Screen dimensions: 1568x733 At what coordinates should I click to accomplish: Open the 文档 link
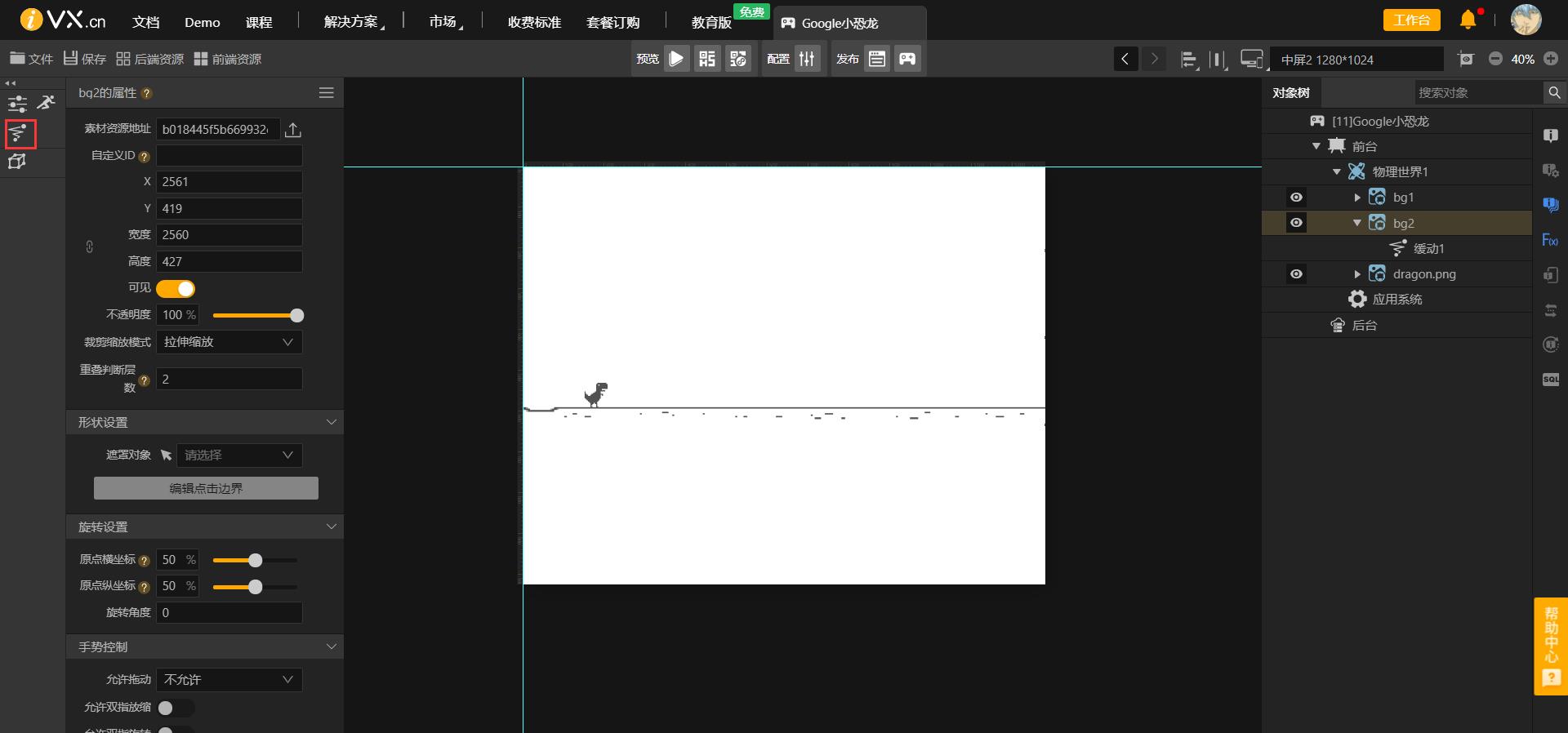[146, 22]
